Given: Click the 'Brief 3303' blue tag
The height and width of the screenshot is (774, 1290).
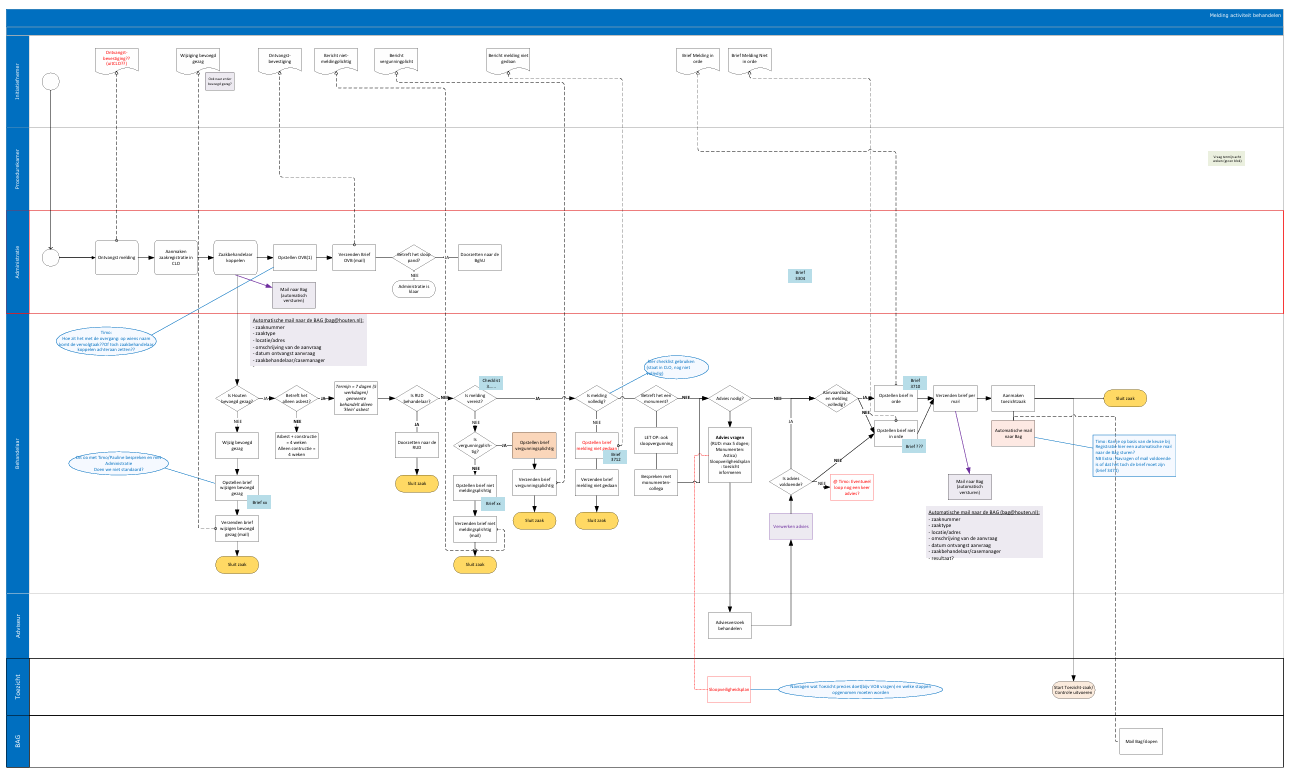Looking at the screenshot, I should 799,274.
